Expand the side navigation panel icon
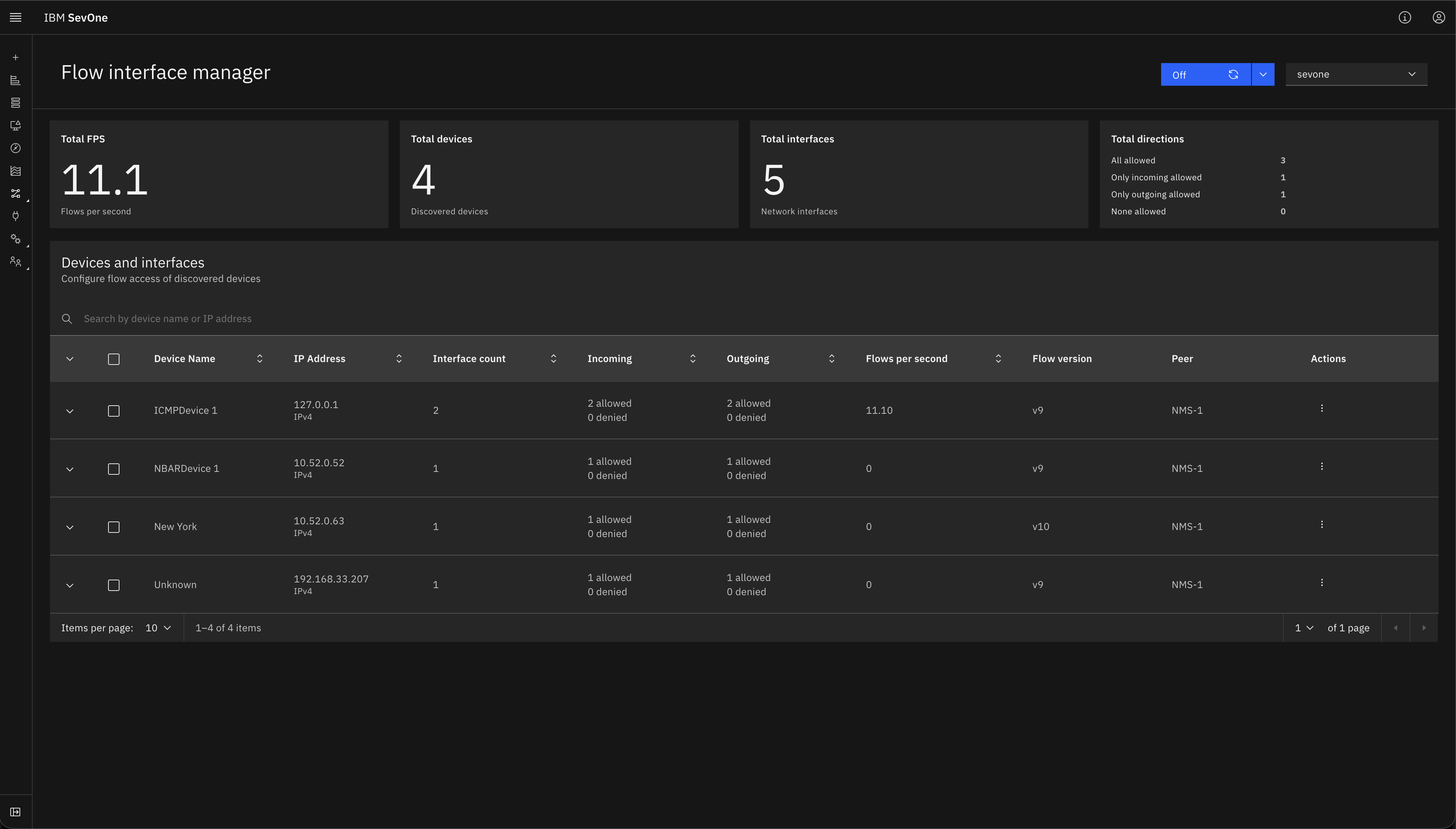 15,812
